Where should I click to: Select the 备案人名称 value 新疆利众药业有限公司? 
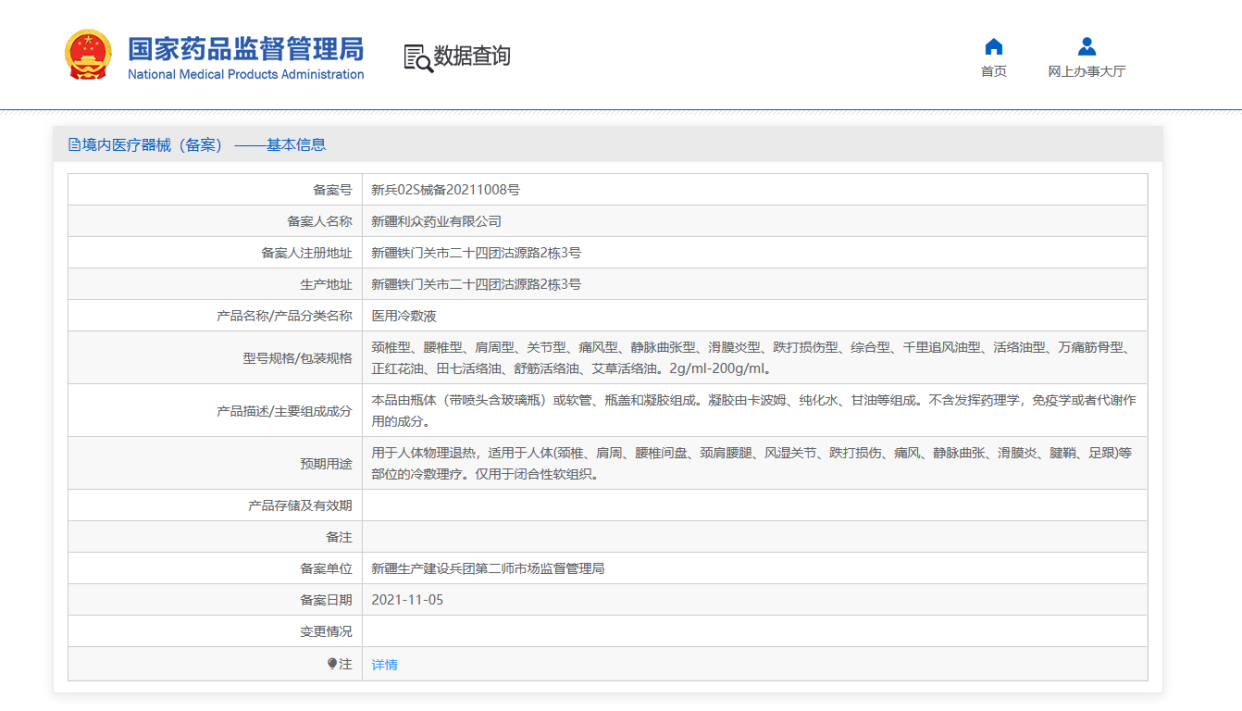pos(436,221)
